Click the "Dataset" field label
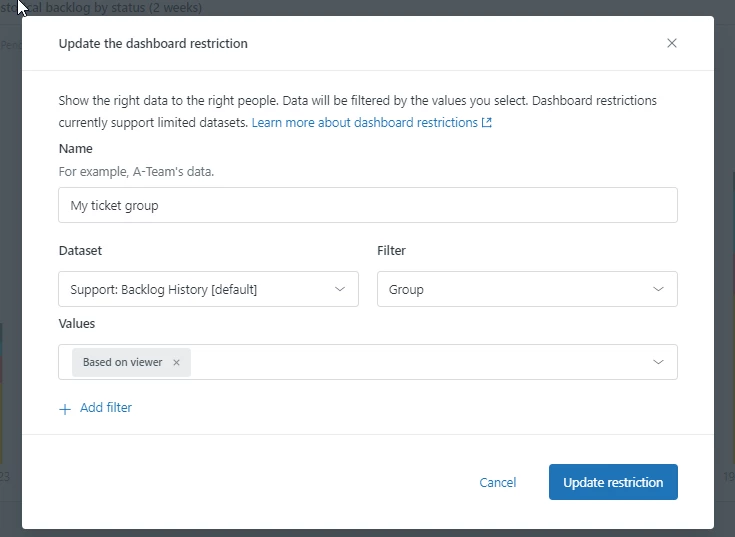This screenshot has height=537, width=735. tap(80, 251)
